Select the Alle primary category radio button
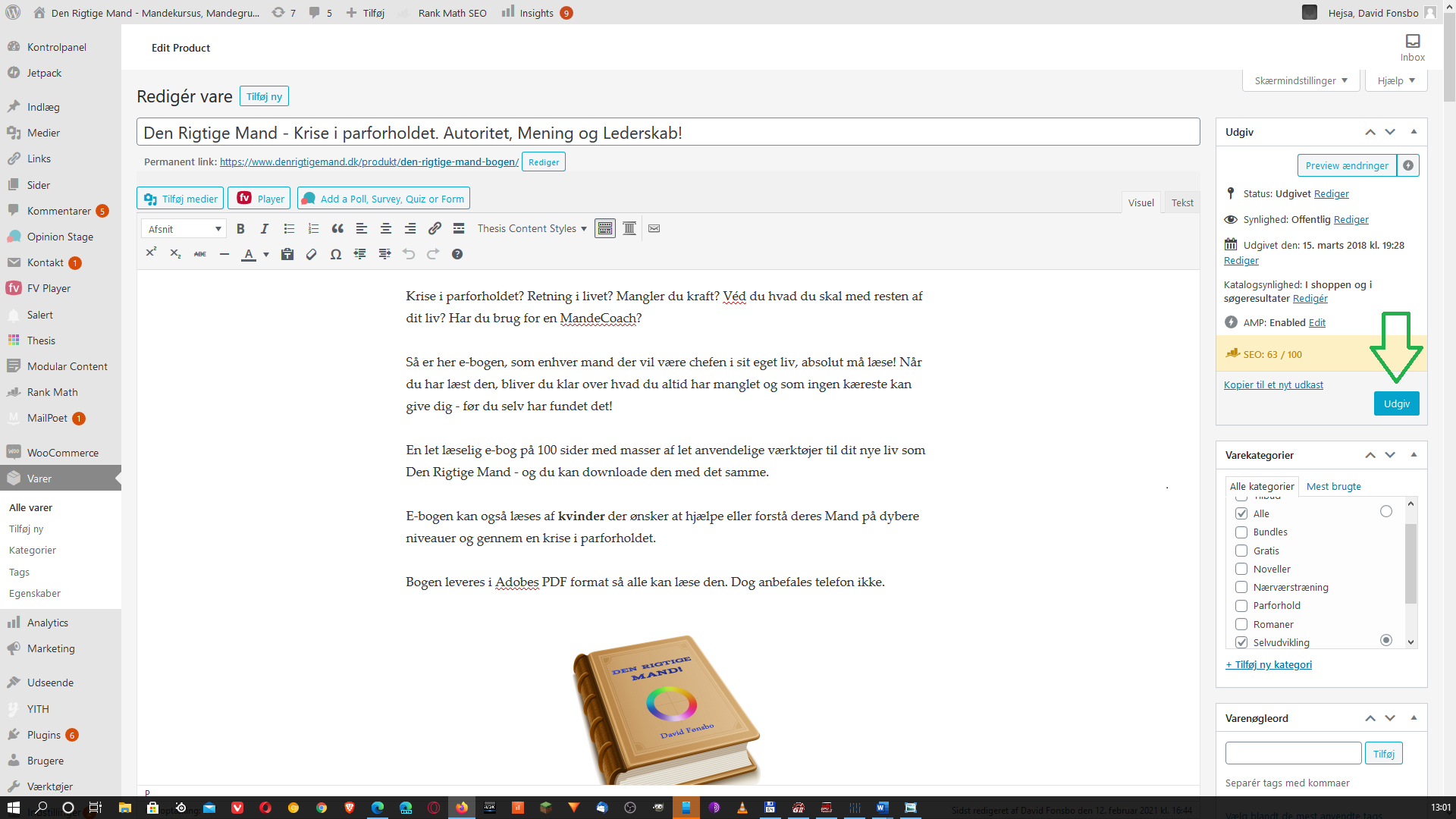 click(x=1386, y=512)
